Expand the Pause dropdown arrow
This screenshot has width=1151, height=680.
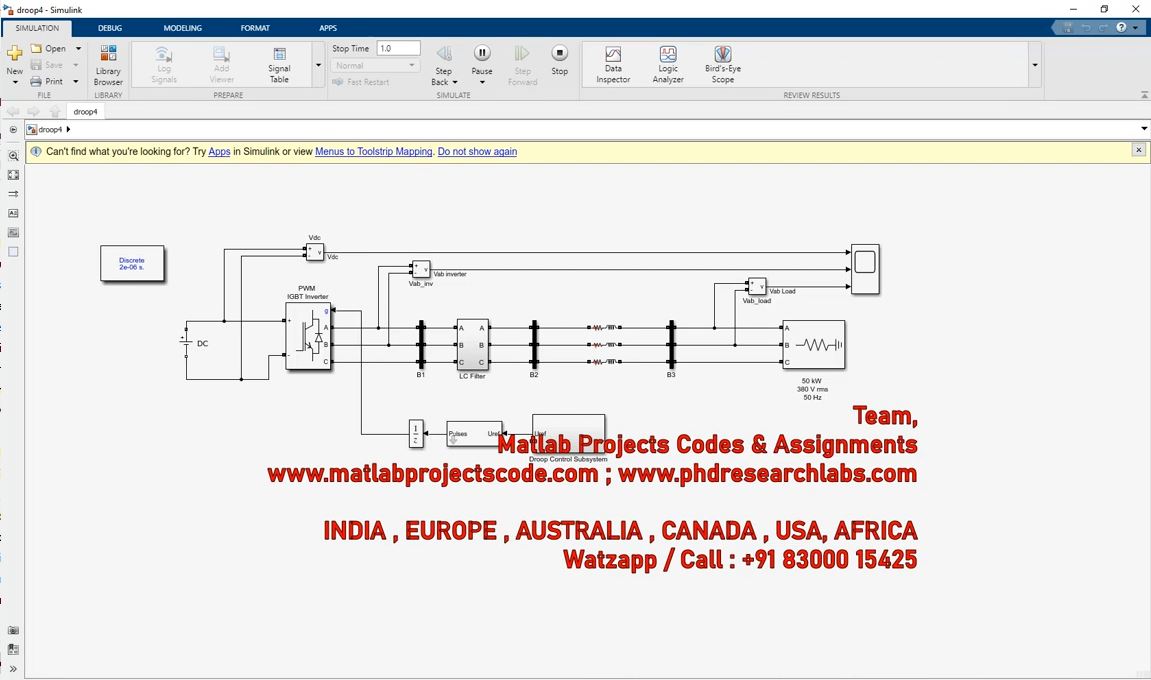coord(482,82)
